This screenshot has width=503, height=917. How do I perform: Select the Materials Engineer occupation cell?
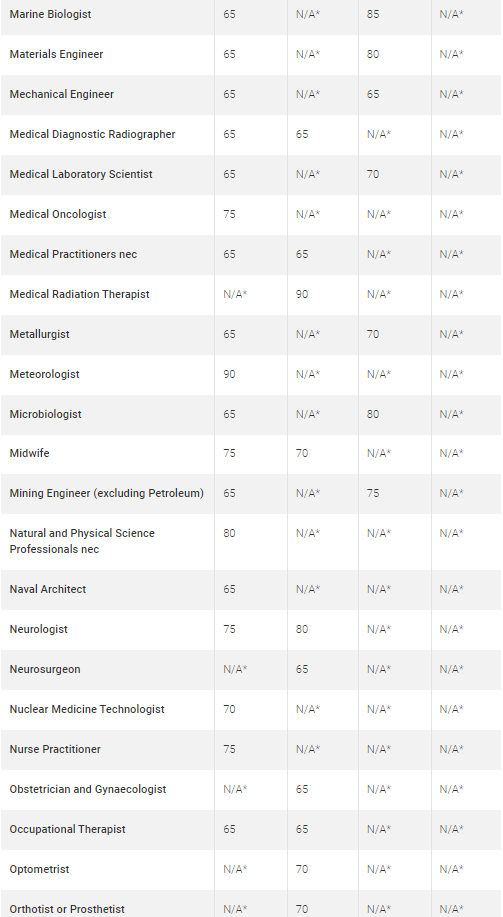[x=56, y=54]
